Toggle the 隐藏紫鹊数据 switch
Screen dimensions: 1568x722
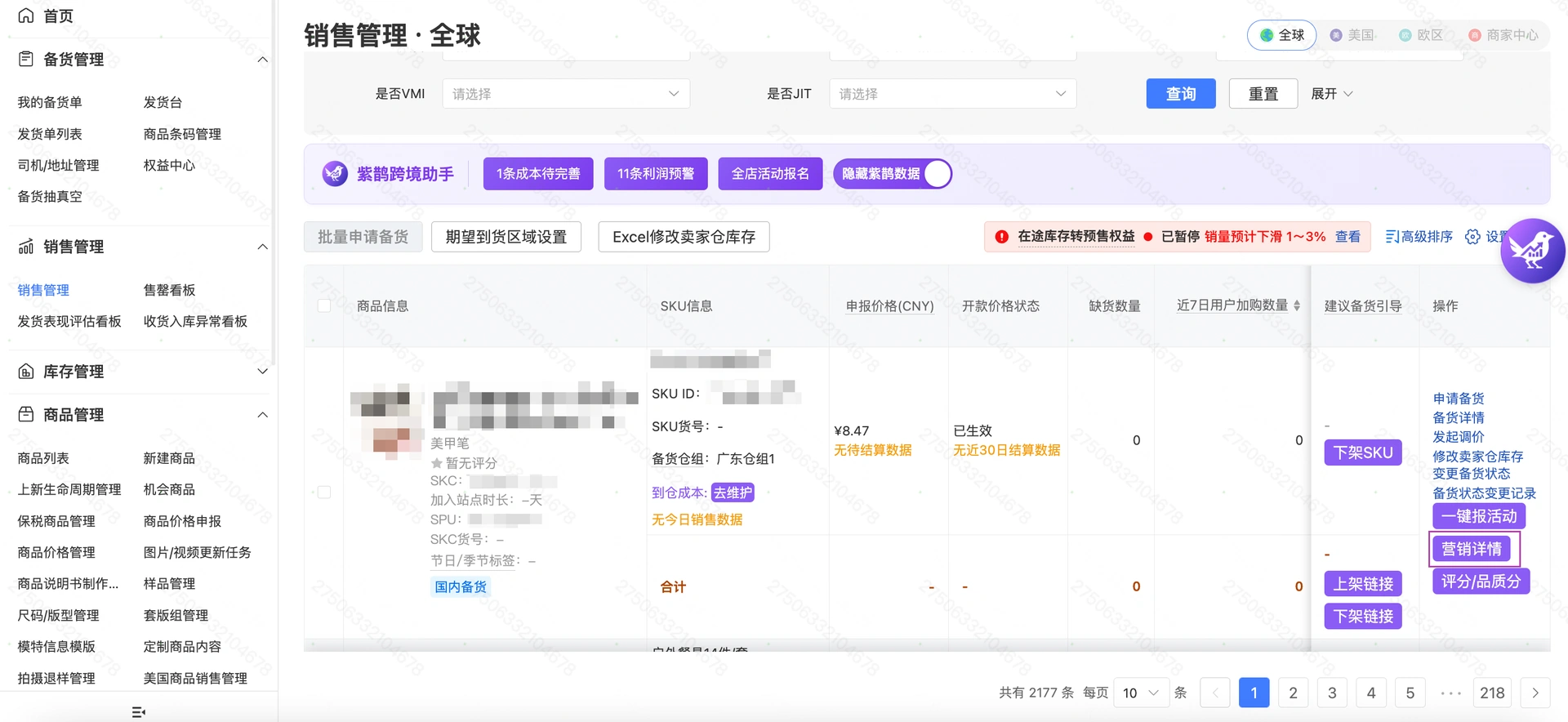(938, 173)
